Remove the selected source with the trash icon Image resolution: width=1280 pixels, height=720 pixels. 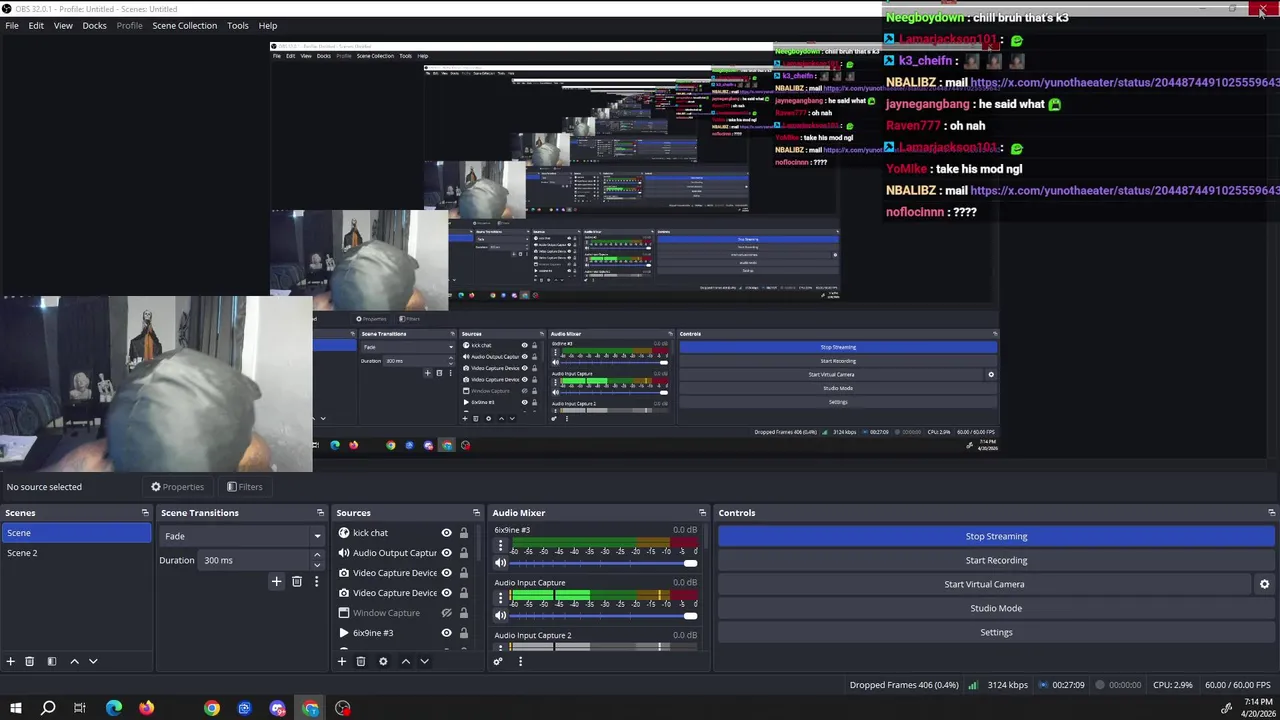[361, 661]
